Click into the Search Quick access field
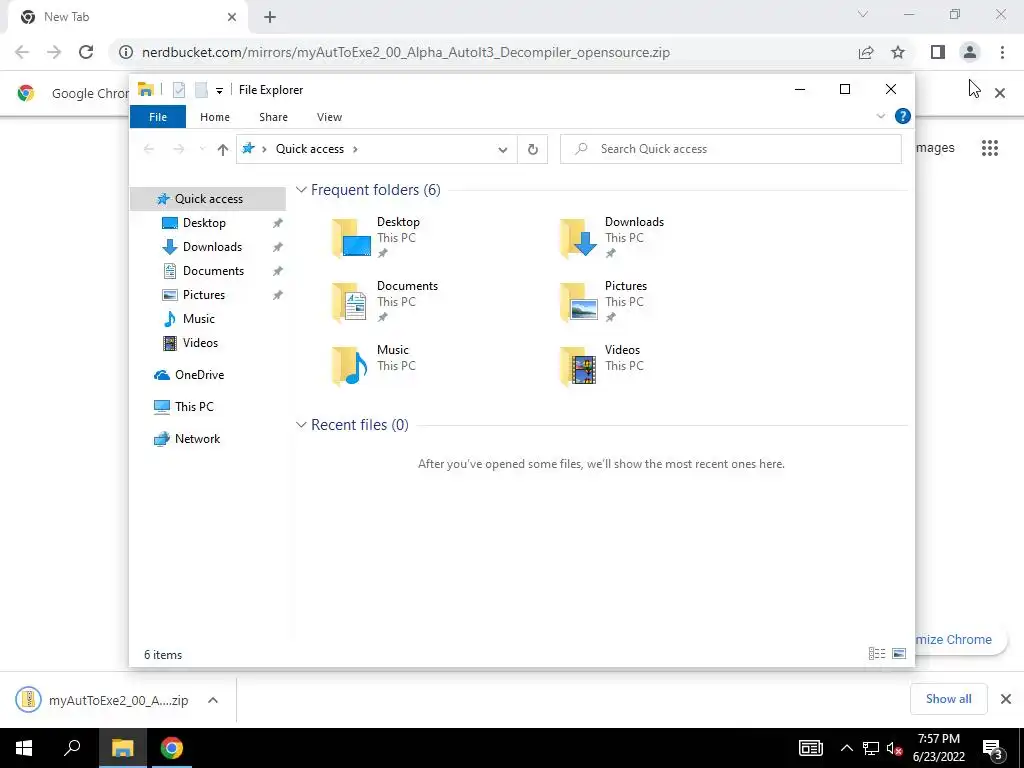This screenshot has width=1024, height=768. [731, 149]
